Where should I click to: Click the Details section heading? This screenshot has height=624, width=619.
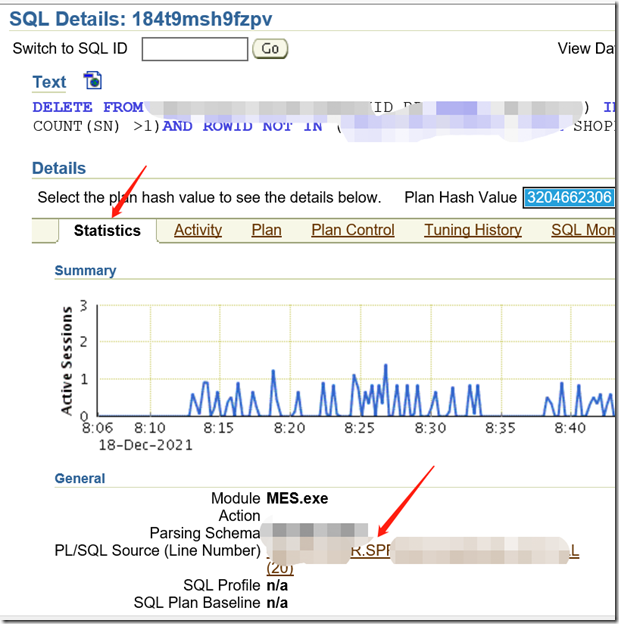[x=59, y=168]
